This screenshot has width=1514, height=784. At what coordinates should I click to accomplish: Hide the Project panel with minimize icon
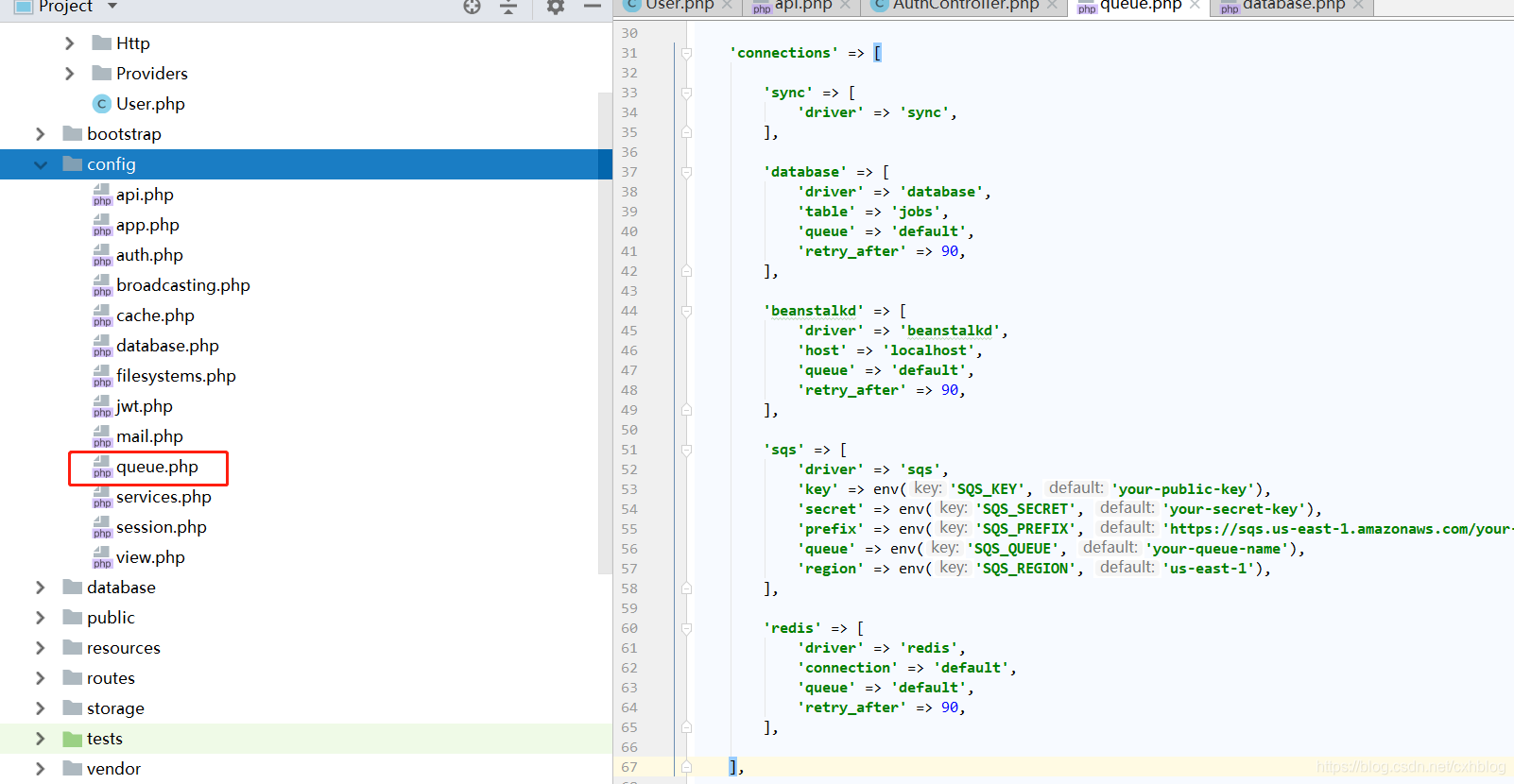[x=593, y=7]
